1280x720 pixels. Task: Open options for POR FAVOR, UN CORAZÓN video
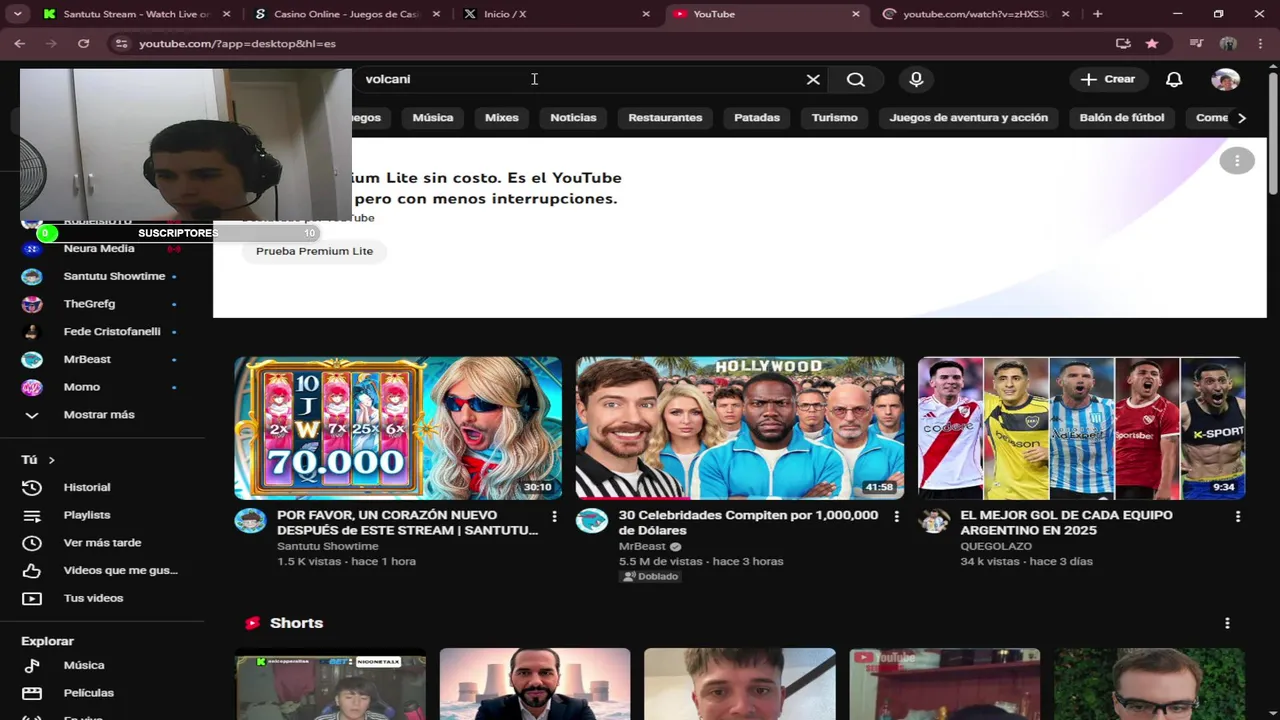[x=554, y=516]
